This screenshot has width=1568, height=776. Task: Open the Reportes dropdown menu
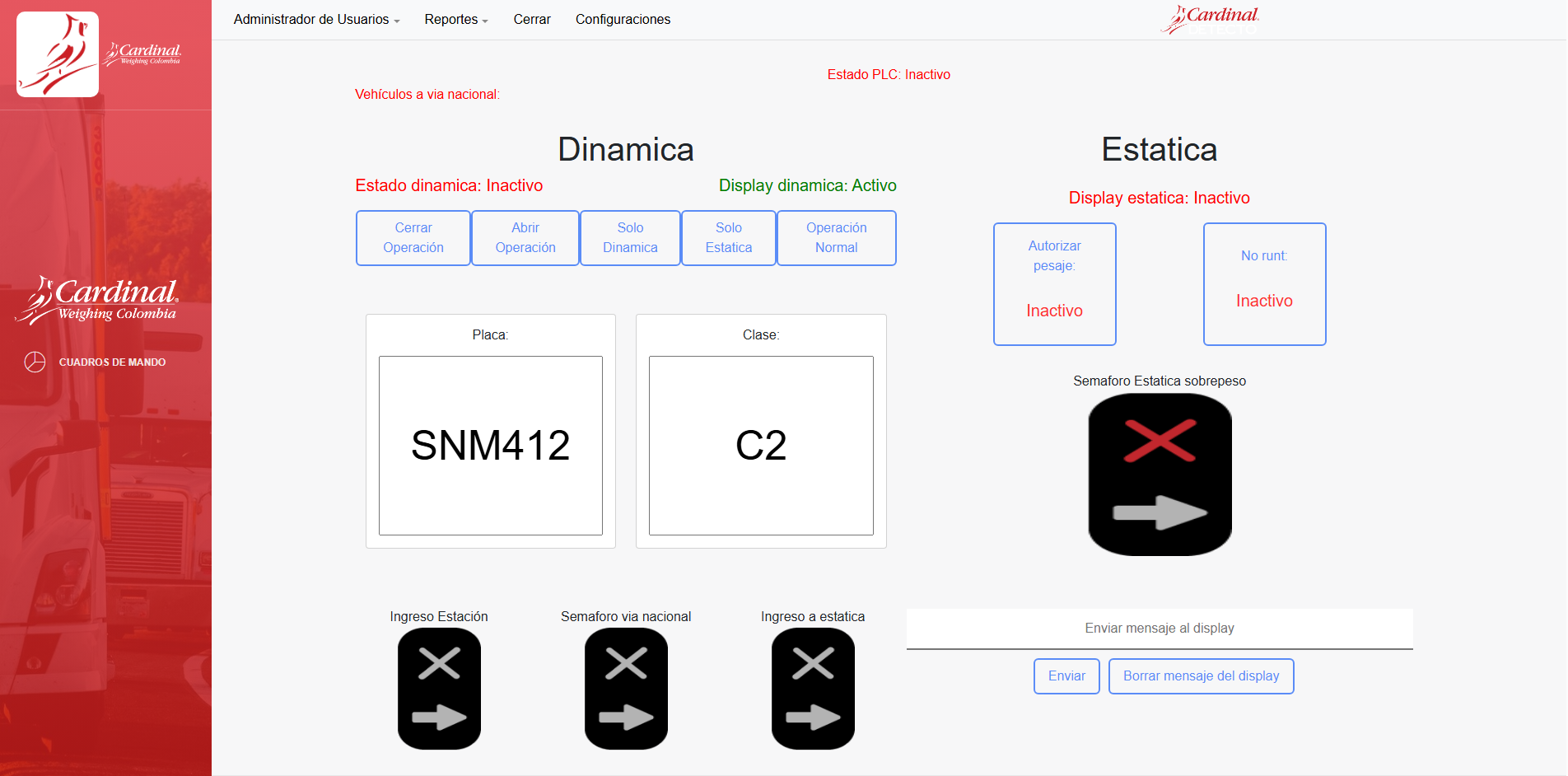455,20
